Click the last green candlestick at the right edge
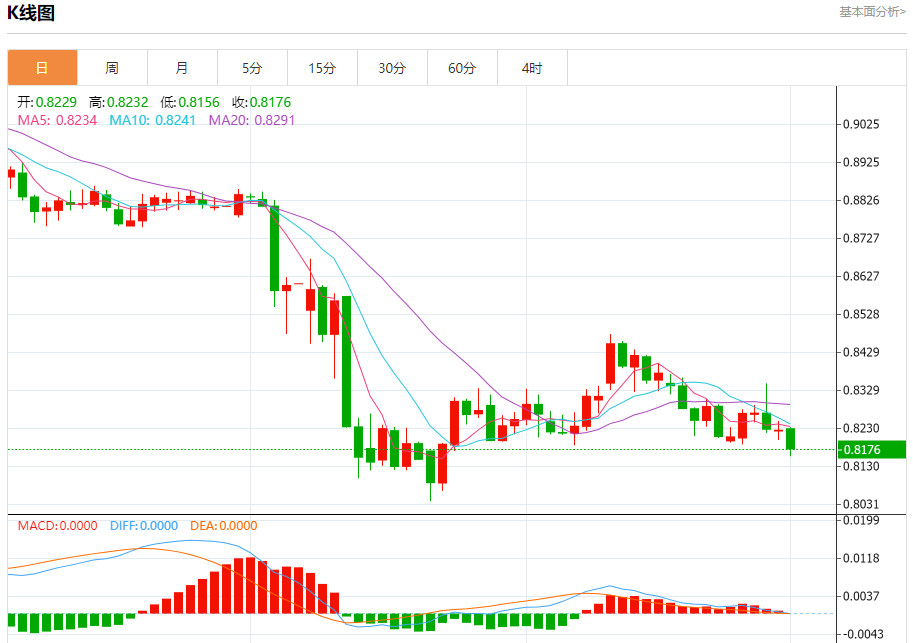Screen dimensions: 913x643 click(791, 439)
